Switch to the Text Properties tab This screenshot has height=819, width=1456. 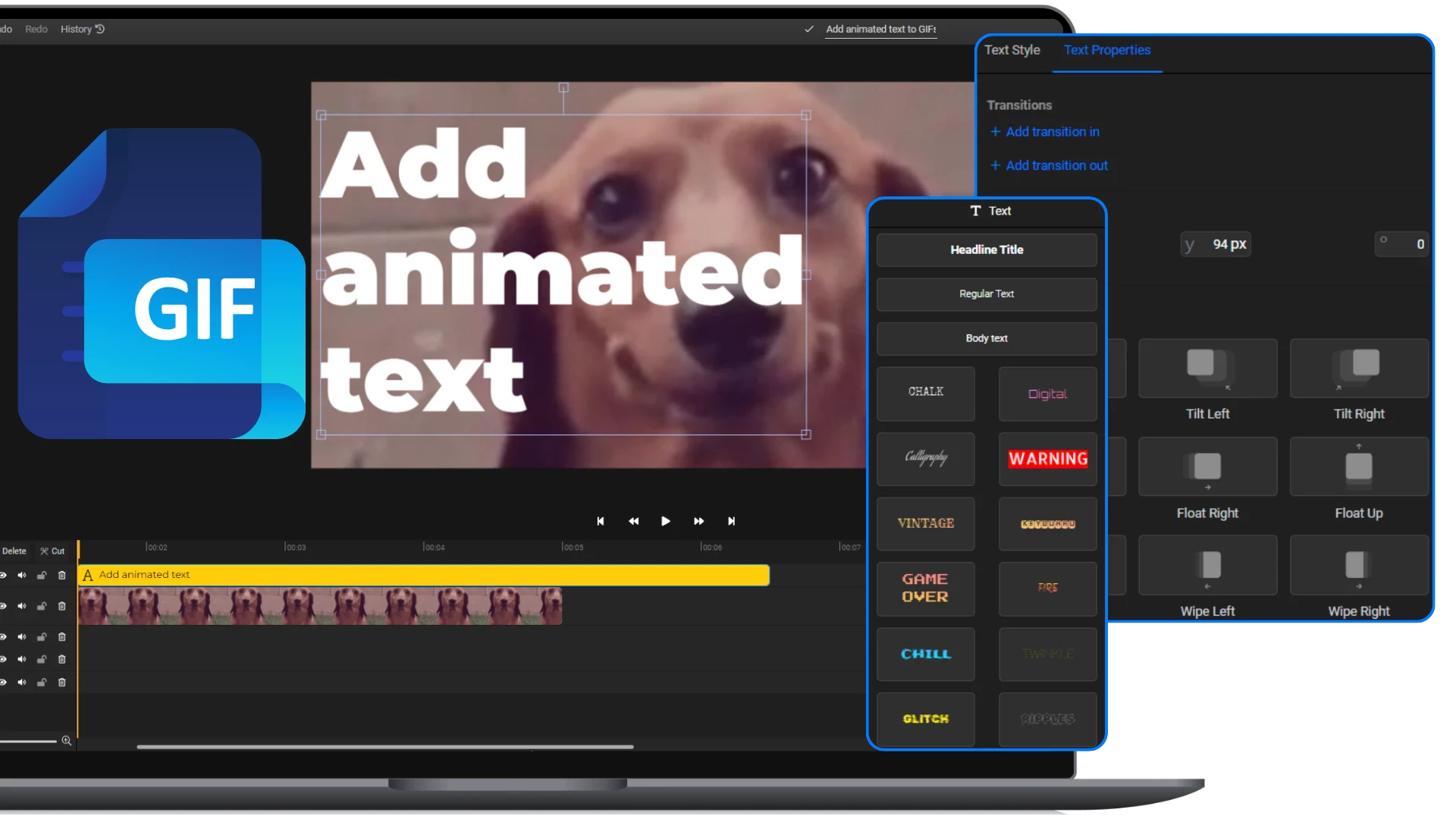click(x=1107, y=49)
